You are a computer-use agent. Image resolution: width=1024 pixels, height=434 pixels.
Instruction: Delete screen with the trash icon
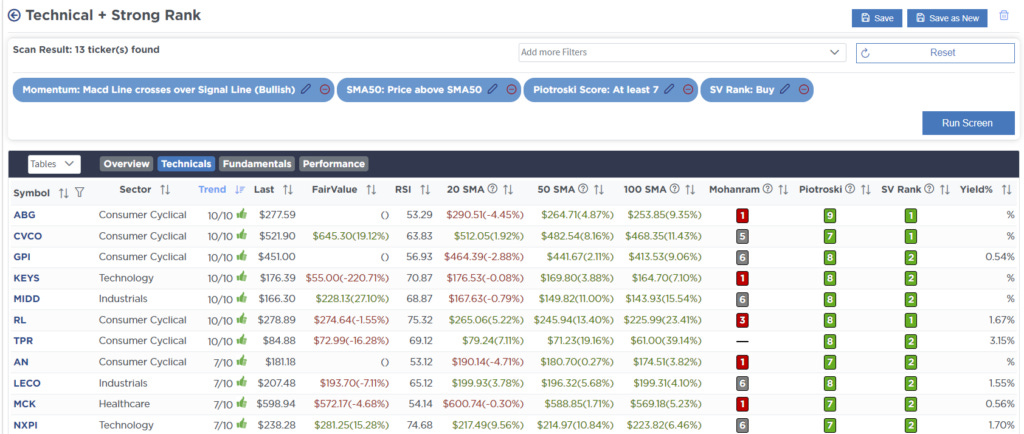coord(1004,17)
